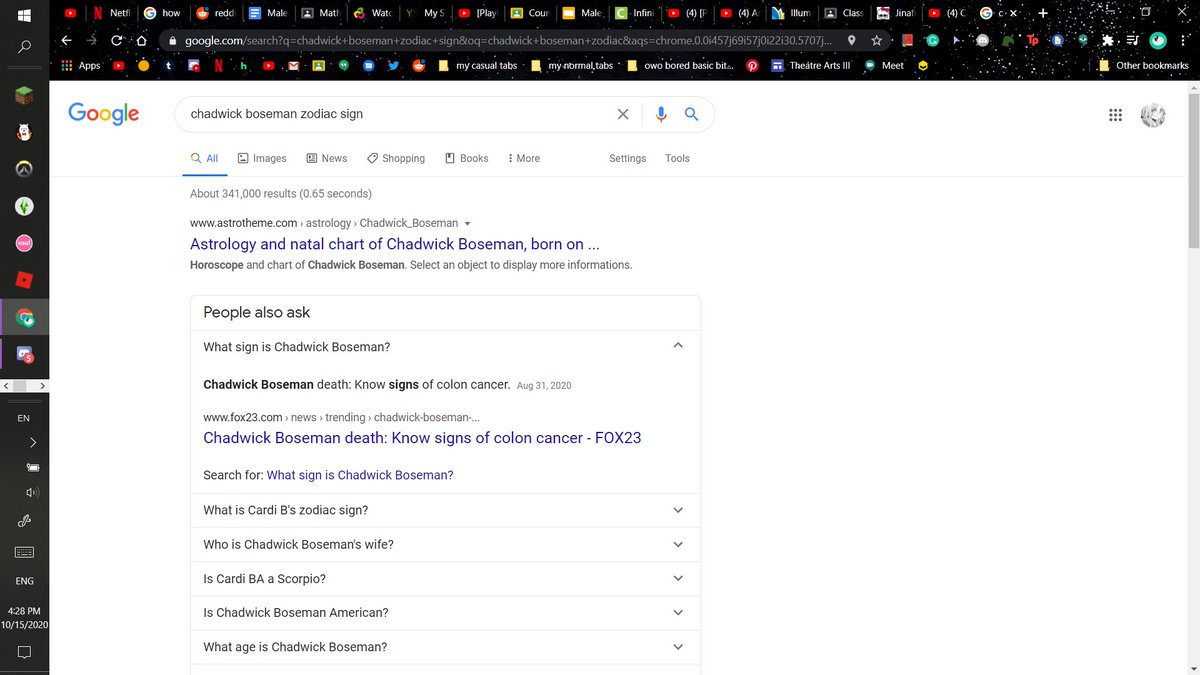Open the Tumblr bookmark icon
The height and width of the screenshot is (675, 1200).
(x=168, y=65)
